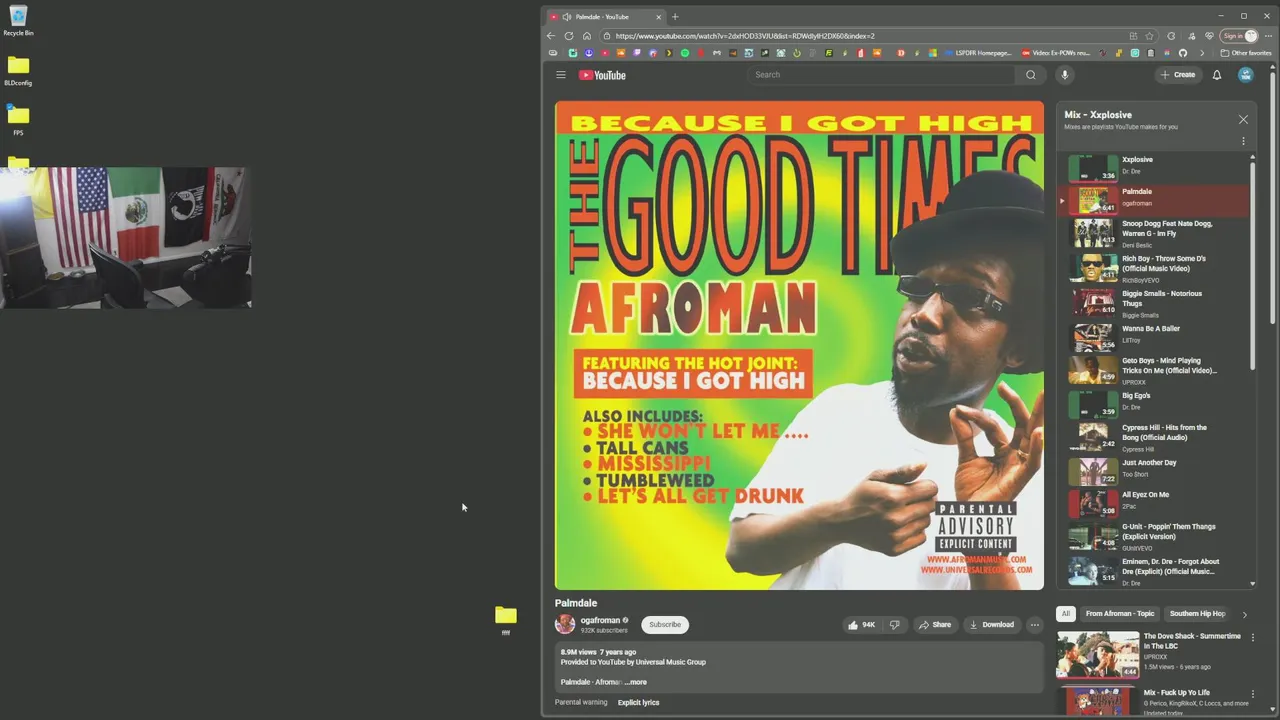Close the Palmdale - YouTube tab
The height and width of the screenshot is (720, 1280).
(658, 17)
